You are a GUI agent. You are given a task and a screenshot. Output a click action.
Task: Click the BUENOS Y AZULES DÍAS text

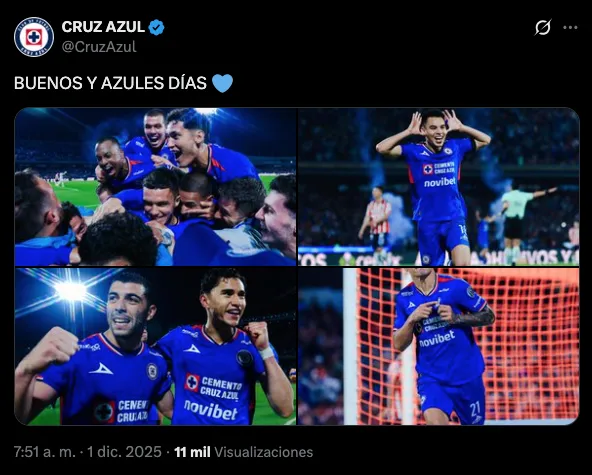click(110, 83)
